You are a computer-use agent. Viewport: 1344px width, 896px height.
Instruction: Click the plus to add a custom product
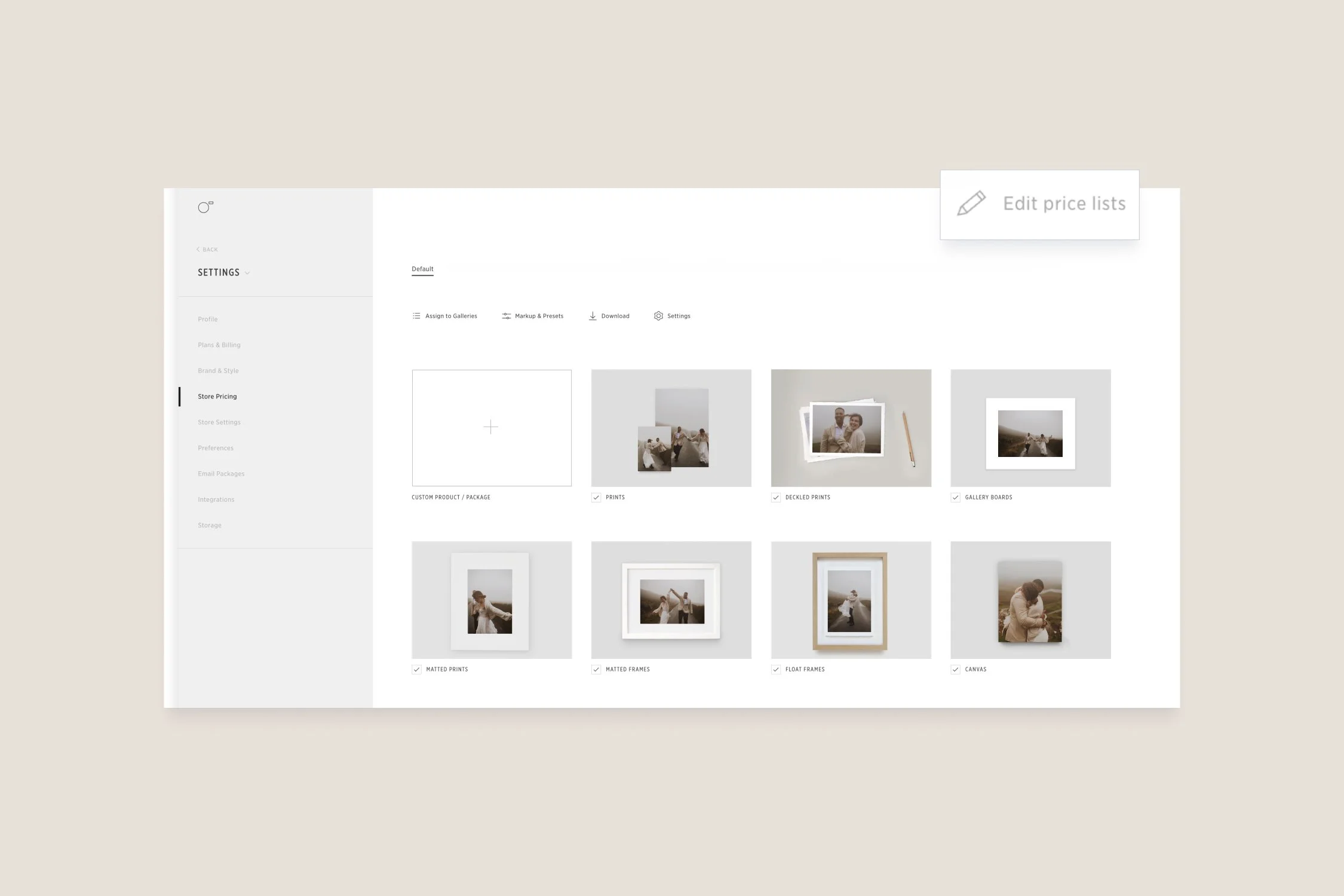491,427
